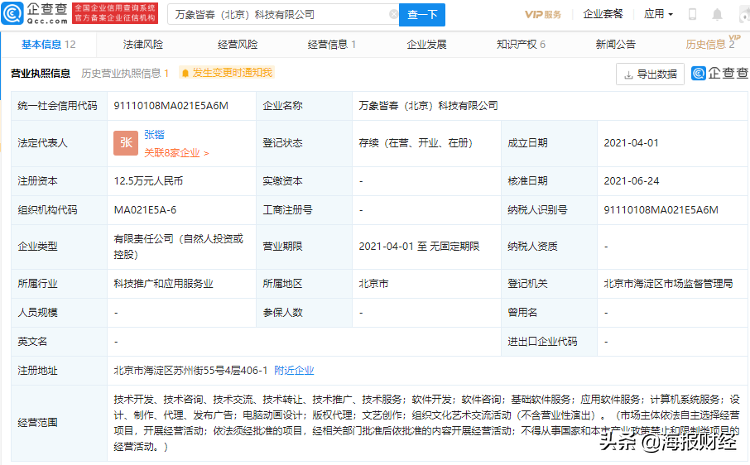Switch to the 企业发展 tab
The image size is (750, 465).
[426, 44]
